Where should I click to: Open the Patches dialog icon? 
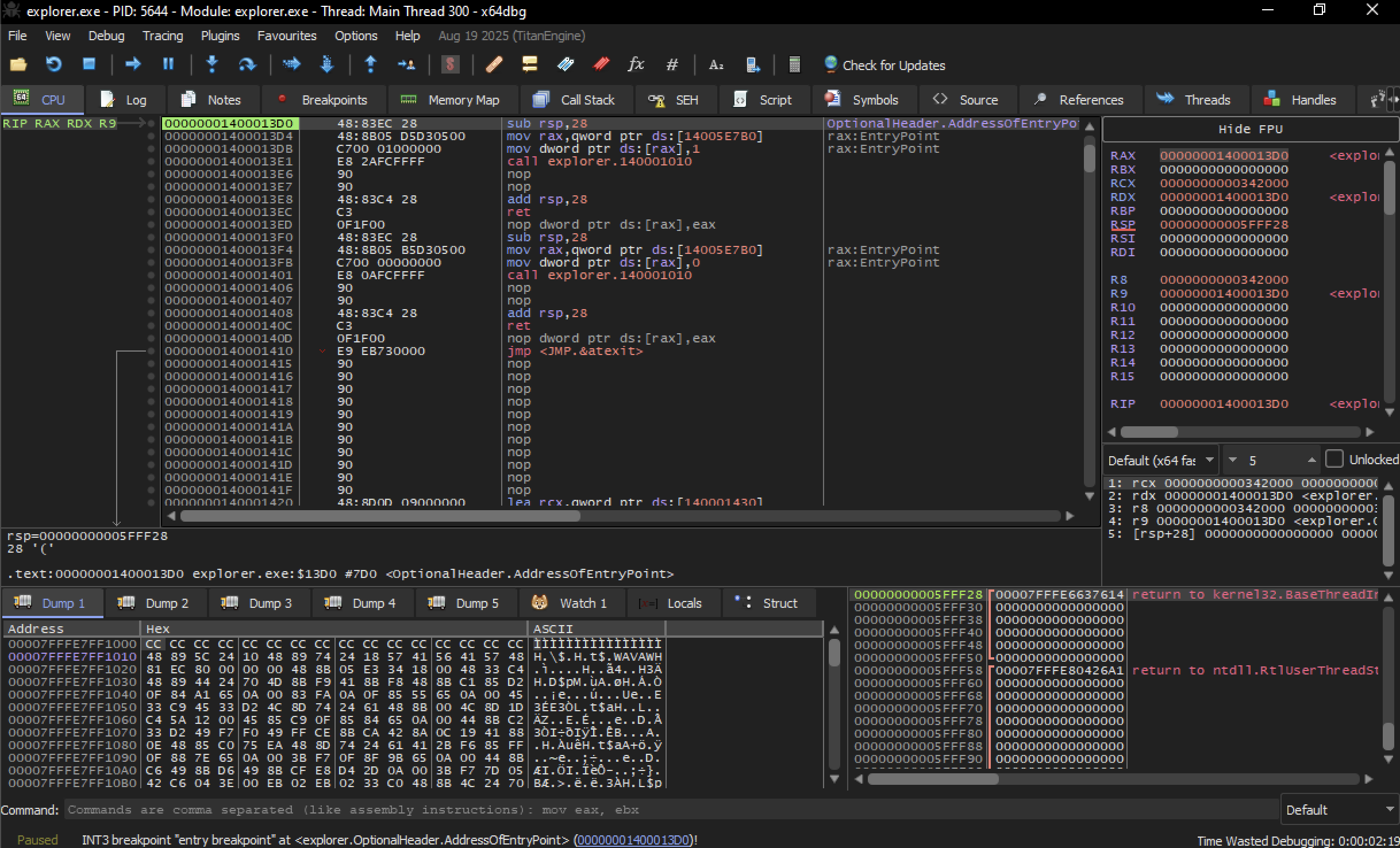[494, 64]
